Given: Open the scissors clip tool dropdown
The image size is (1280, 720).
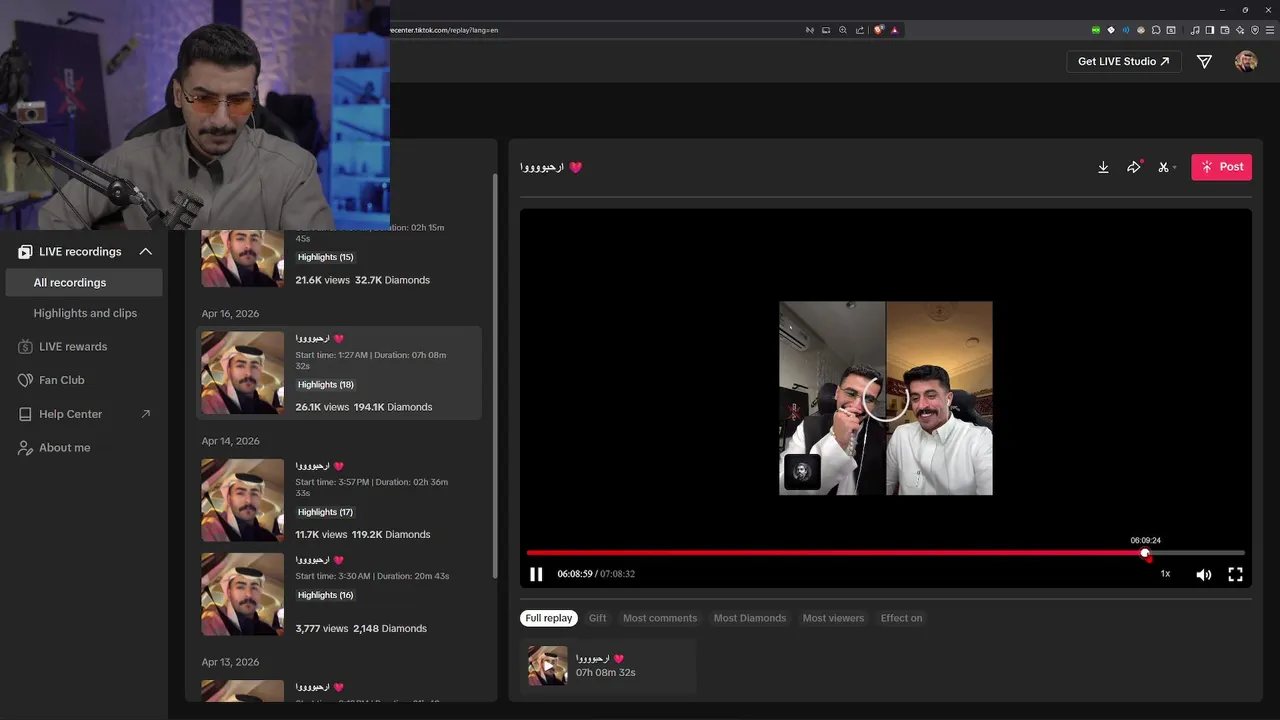Looking at the screenshot, I should pos(1167,167).
